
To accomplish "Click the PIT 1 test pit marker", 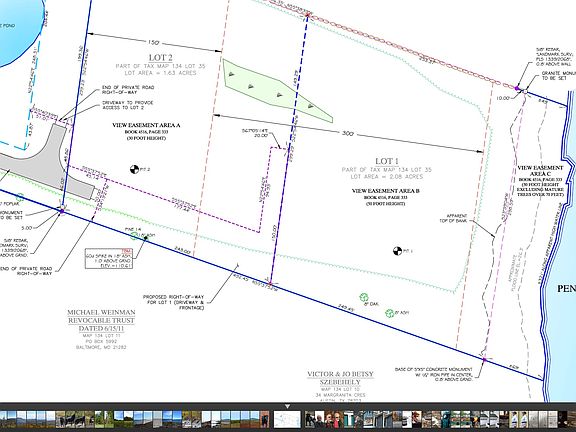I will [397, 251].
